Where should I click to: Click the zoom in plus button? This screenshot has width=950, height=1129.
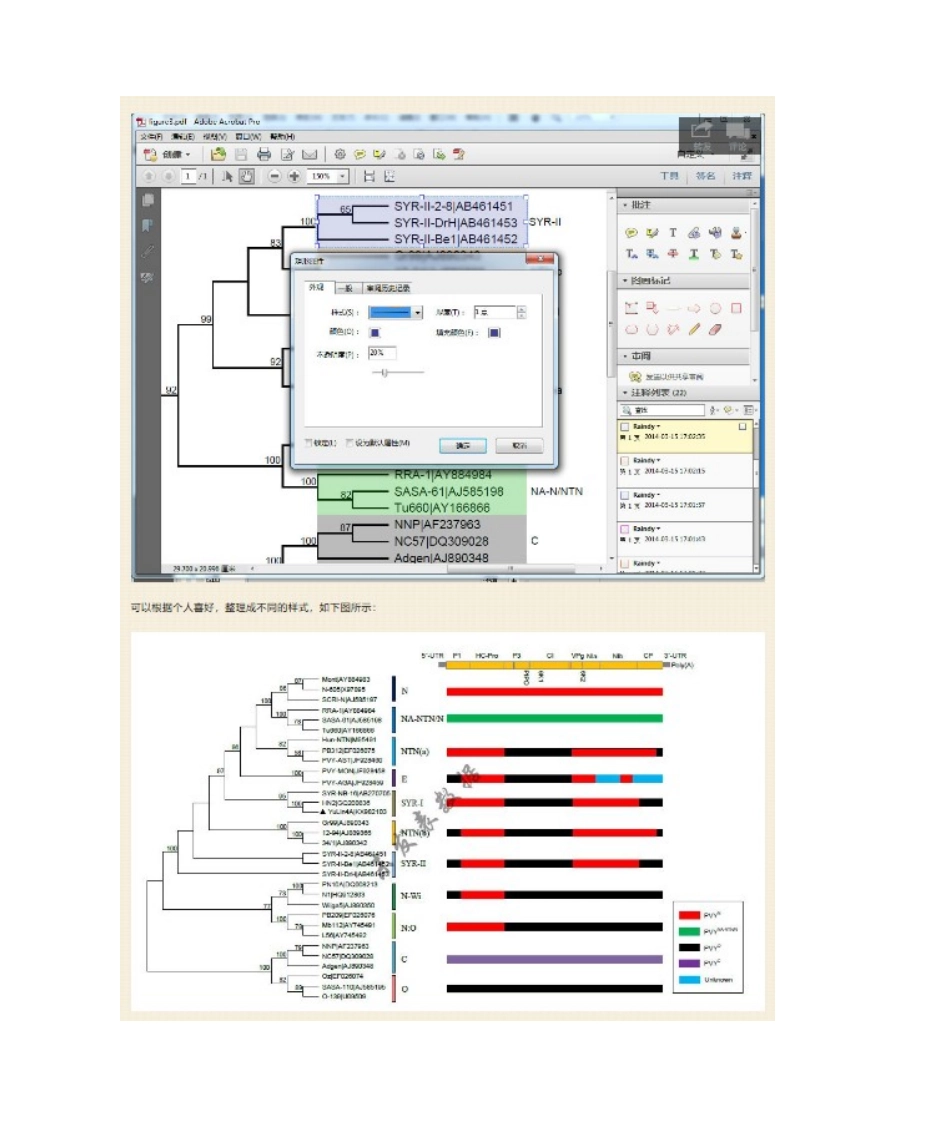click(x=295, y=176)
